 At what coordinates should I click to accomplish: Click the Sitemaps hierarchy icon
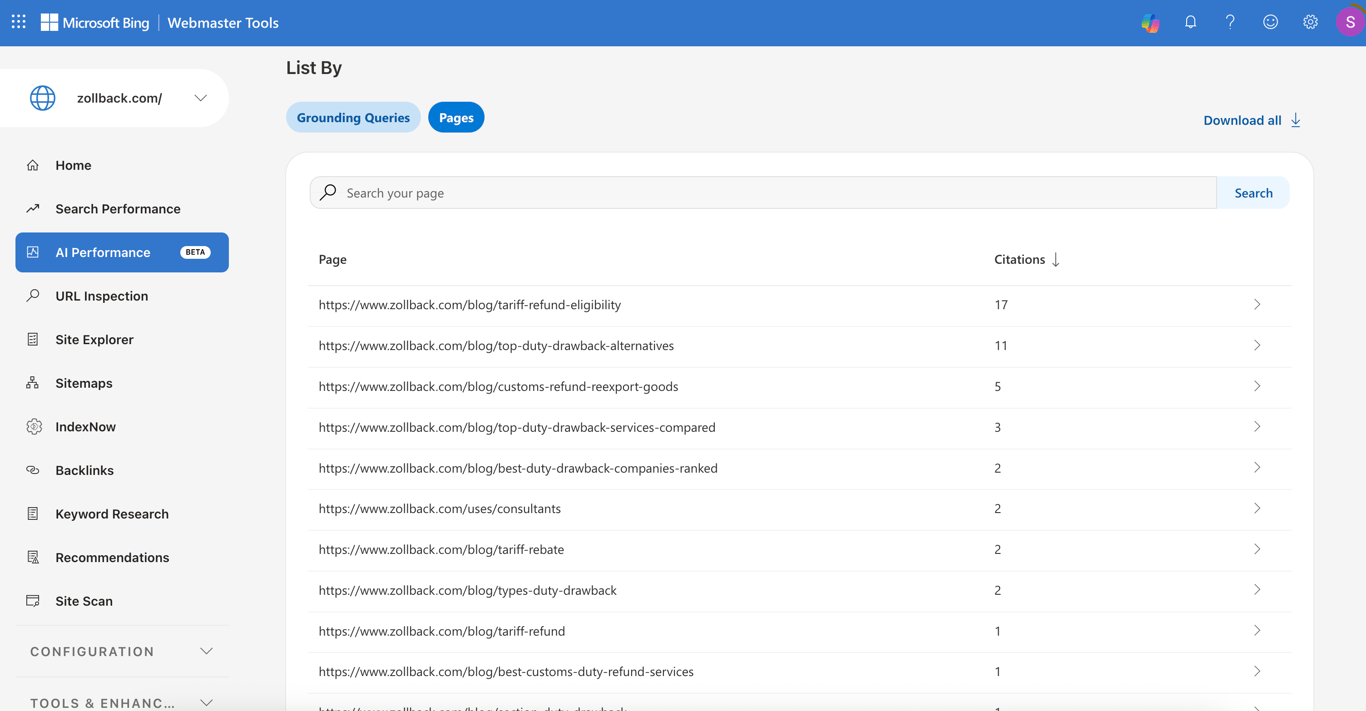pyautogui.click(x=33, y=383)
